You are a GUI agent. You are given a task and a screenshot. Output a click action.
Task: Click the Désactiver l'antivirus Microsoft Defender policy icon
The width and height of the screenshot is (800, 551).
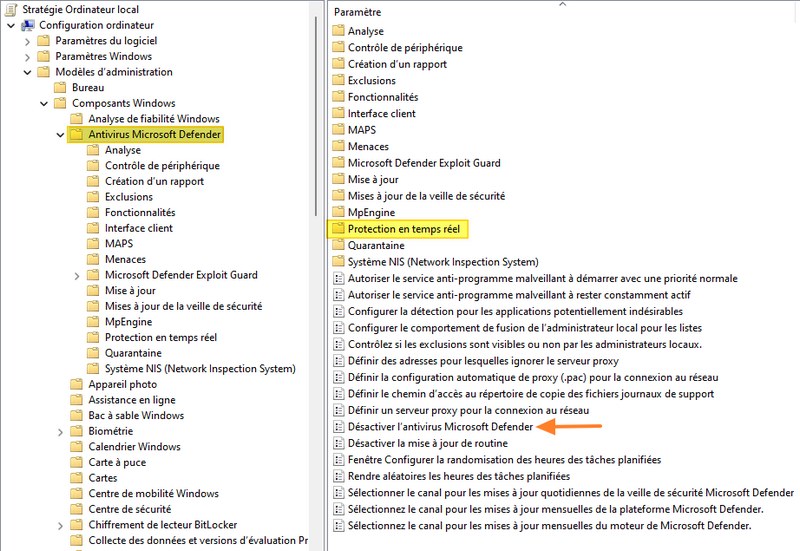pyautogui.click(x=338, y=427)
